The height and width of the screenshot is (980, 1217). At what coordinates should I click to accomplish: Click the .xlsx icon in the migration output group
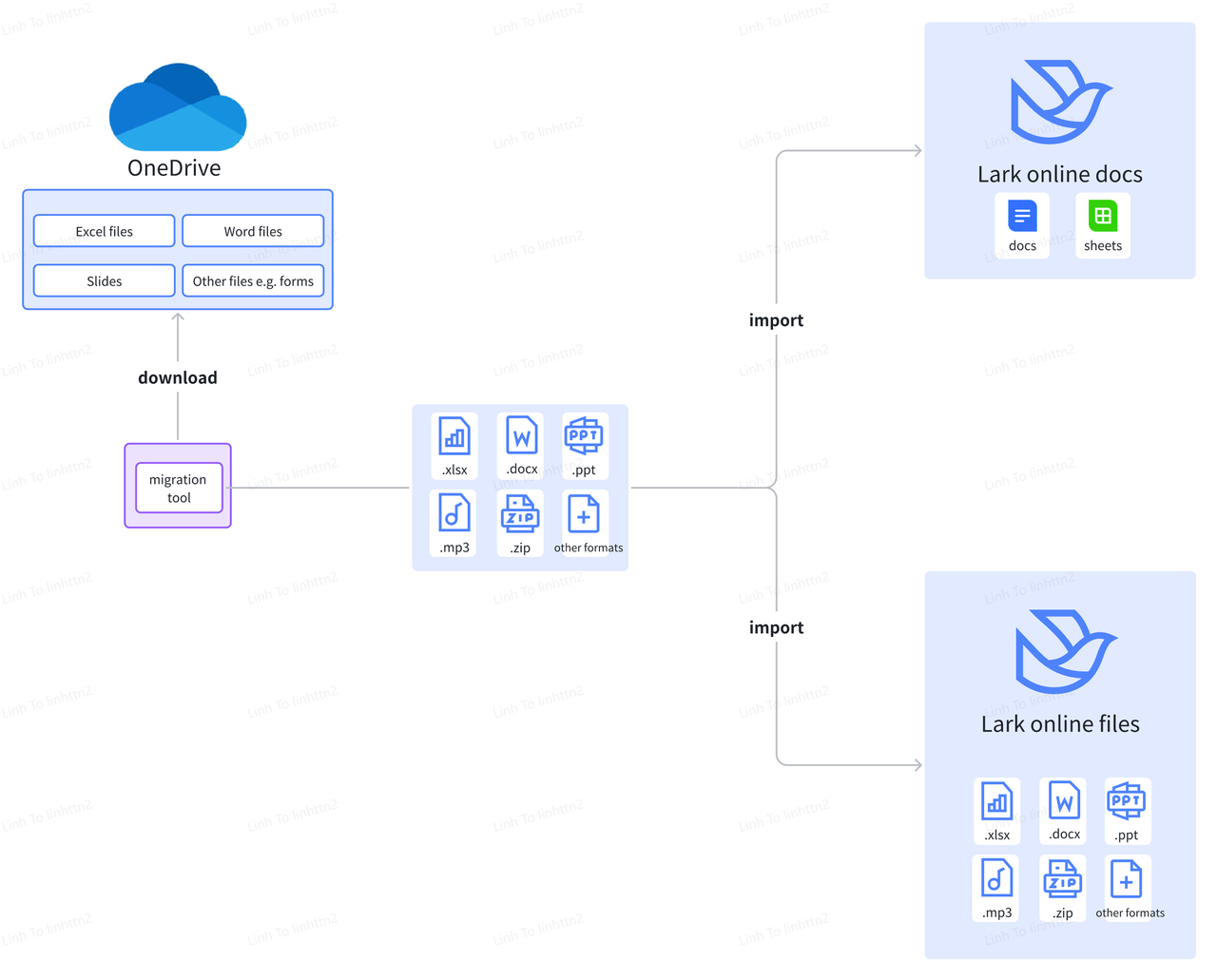pyautogui.click(x=454, y=437)
